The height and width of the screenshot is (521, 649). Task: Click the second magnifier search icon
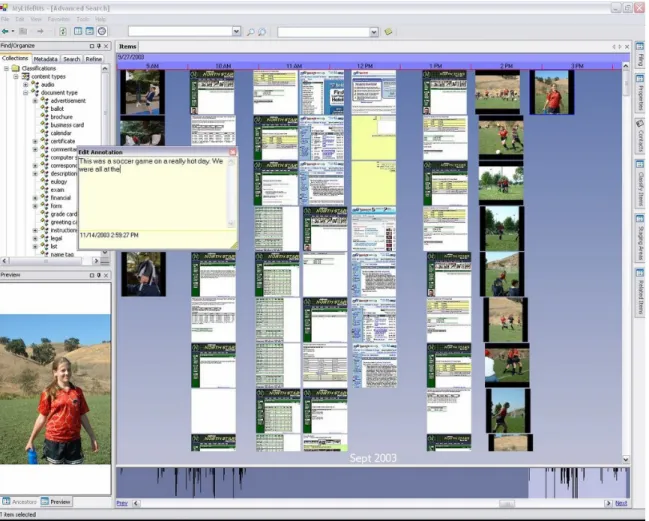coord(262,32)
